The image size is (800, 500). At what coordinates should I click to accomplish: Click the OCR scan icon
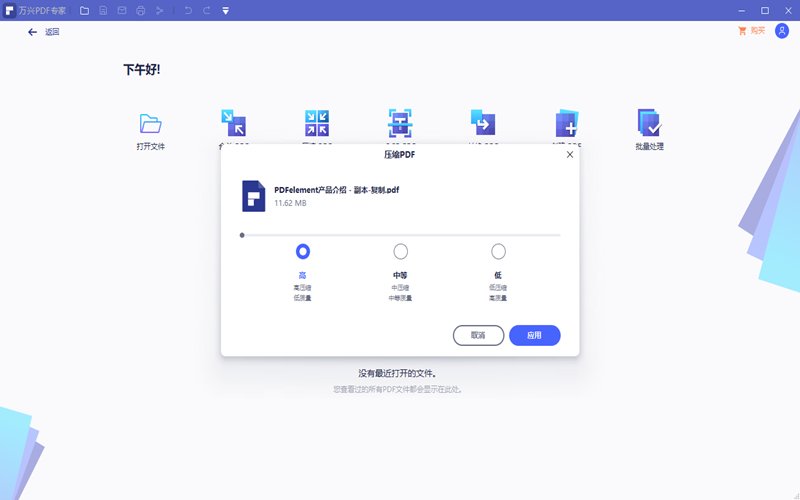pyautogui.click(x=400, y=123)
